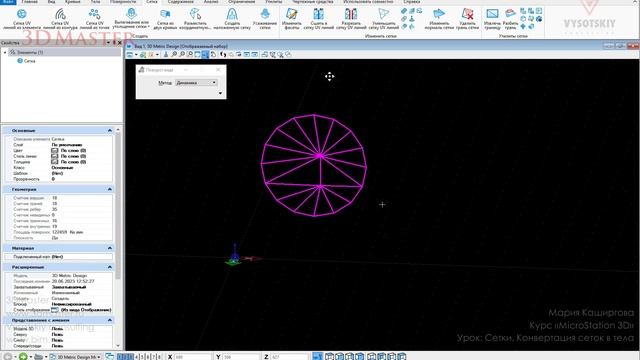Click the Z coordinate input field
This screenshot has height=360, width=640.
tap(289, 357)
